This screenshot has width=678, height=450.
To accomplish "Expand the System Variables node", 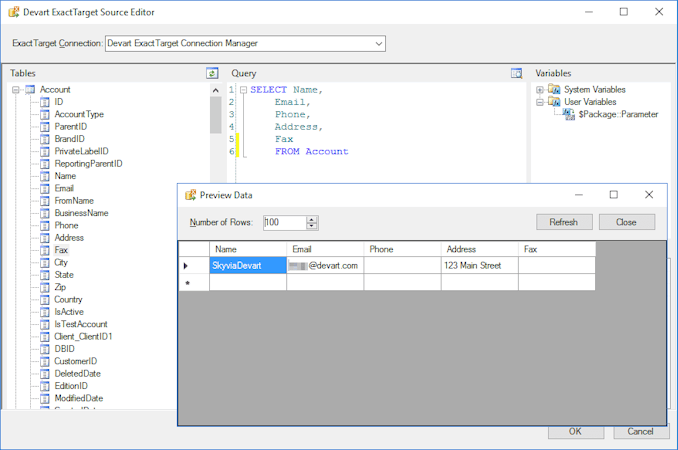I will click(540, 90).
